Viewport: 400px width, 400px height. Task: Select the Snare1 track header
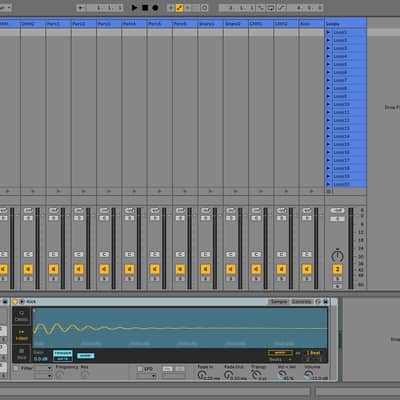[210, 24]
